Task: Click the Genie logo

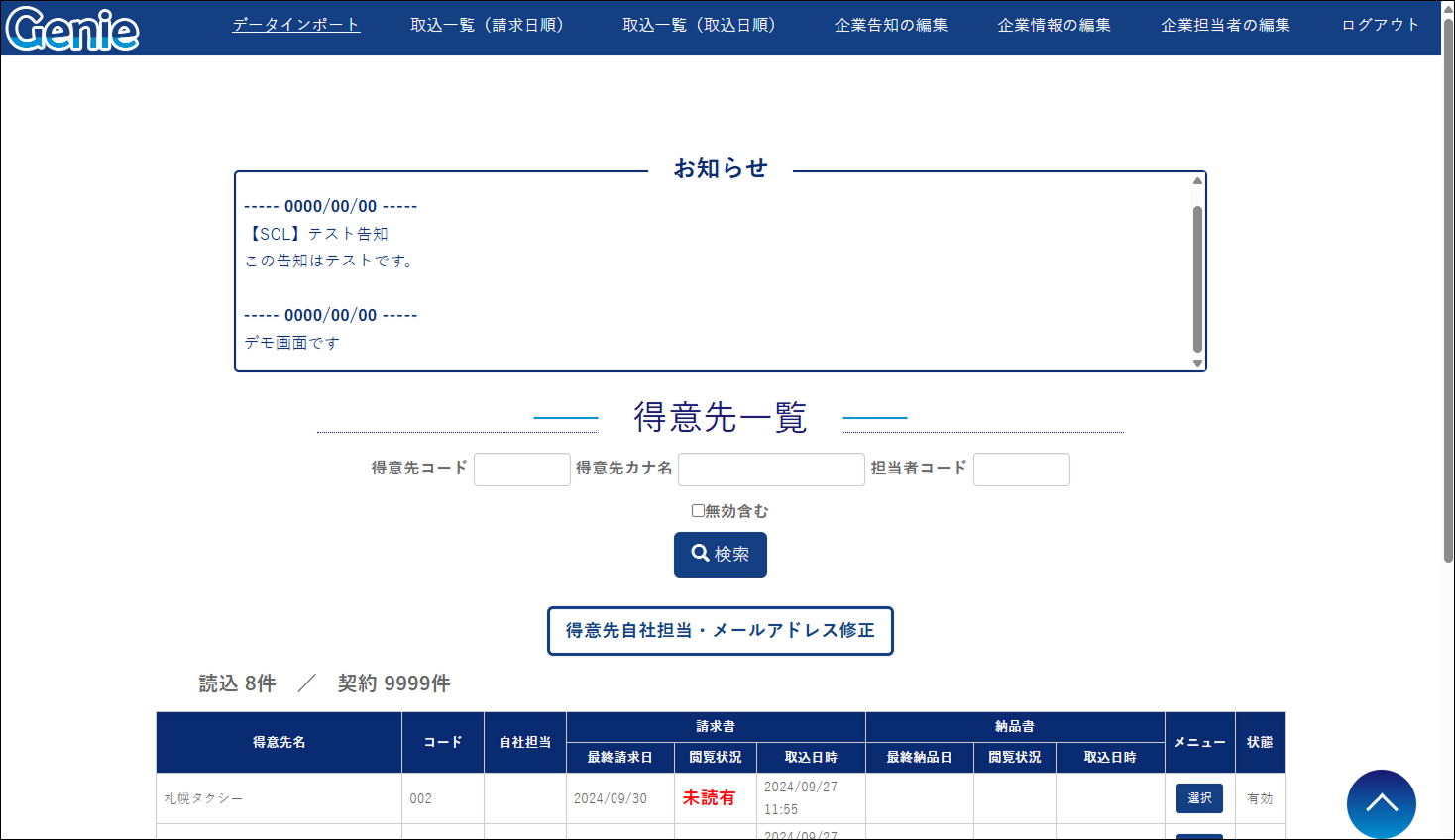Action: (x=72, y=28)
